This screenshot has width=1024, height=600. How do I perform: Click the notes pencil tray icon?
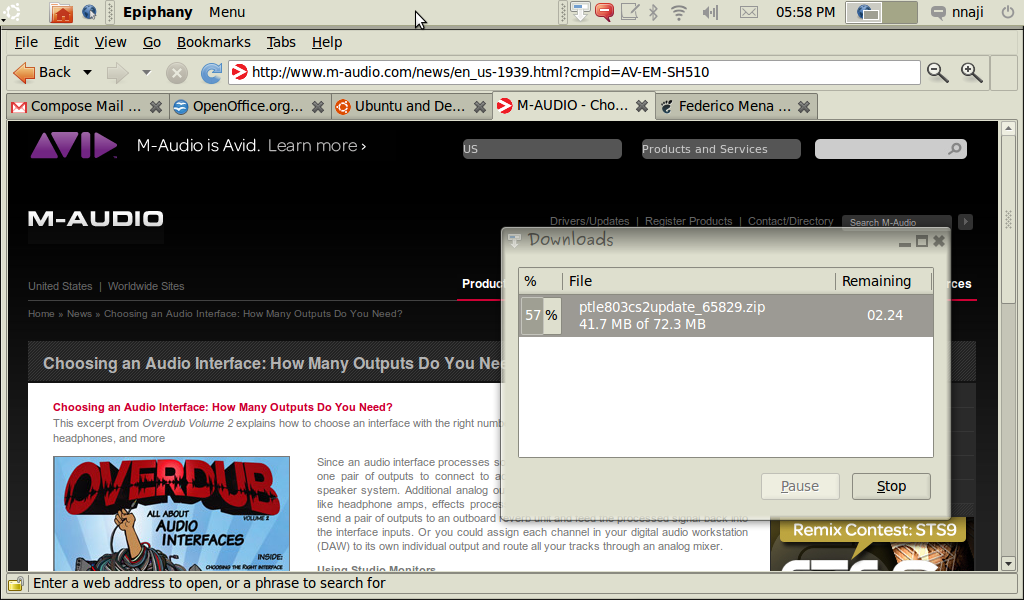630,12
